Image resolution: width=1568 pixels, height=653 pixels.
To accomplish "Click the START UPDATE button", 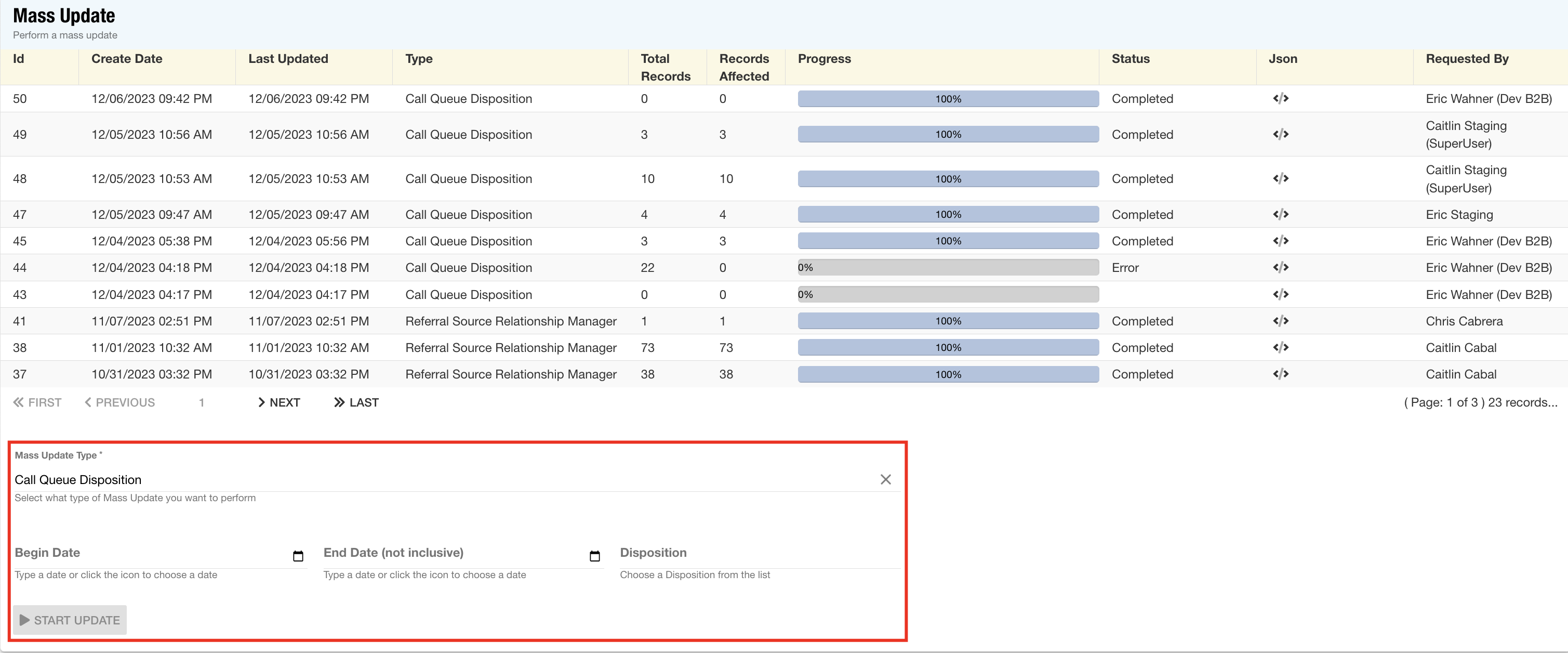I will click(x=70, y=620).
